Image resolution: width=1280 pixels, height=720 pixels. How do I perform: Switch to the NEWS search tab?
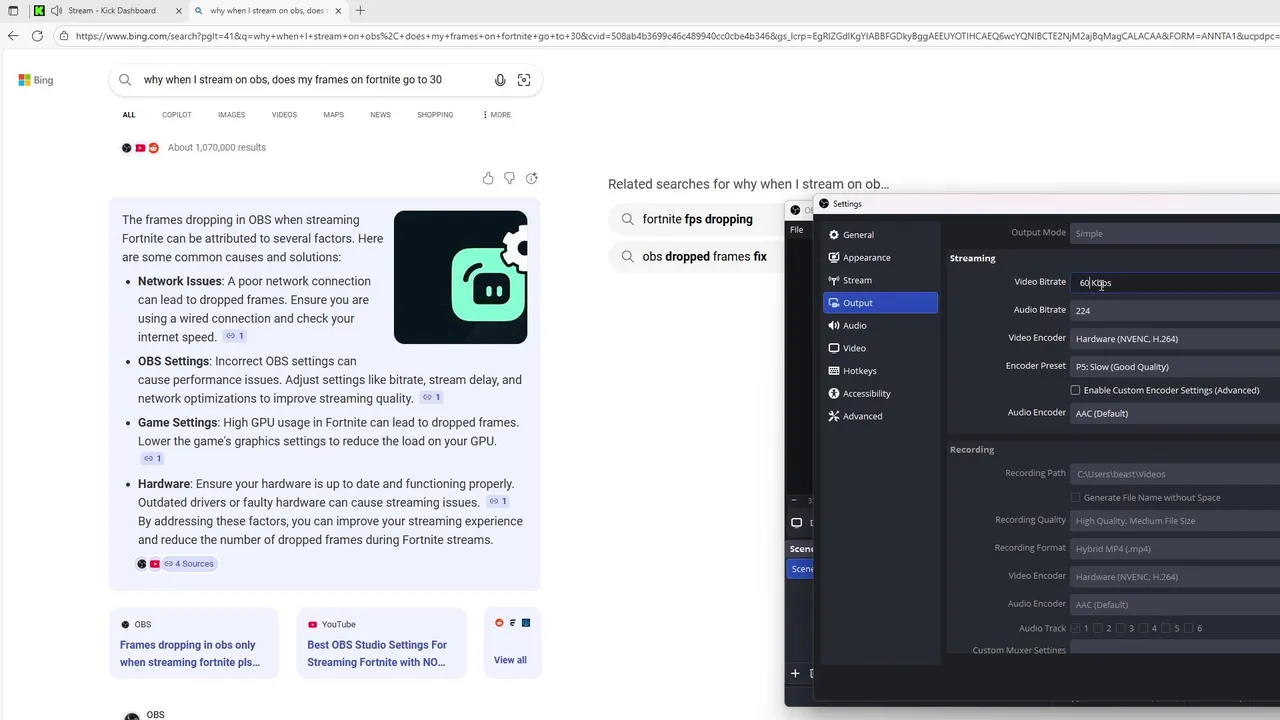380,115
